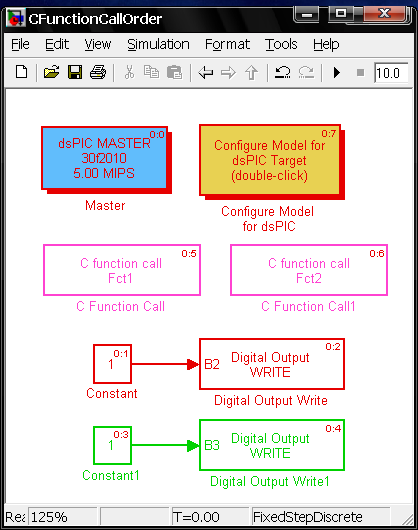Navigate forward with the right arrow icon
The height and width of the screenshot is (530, 418).
click(228, 72)
